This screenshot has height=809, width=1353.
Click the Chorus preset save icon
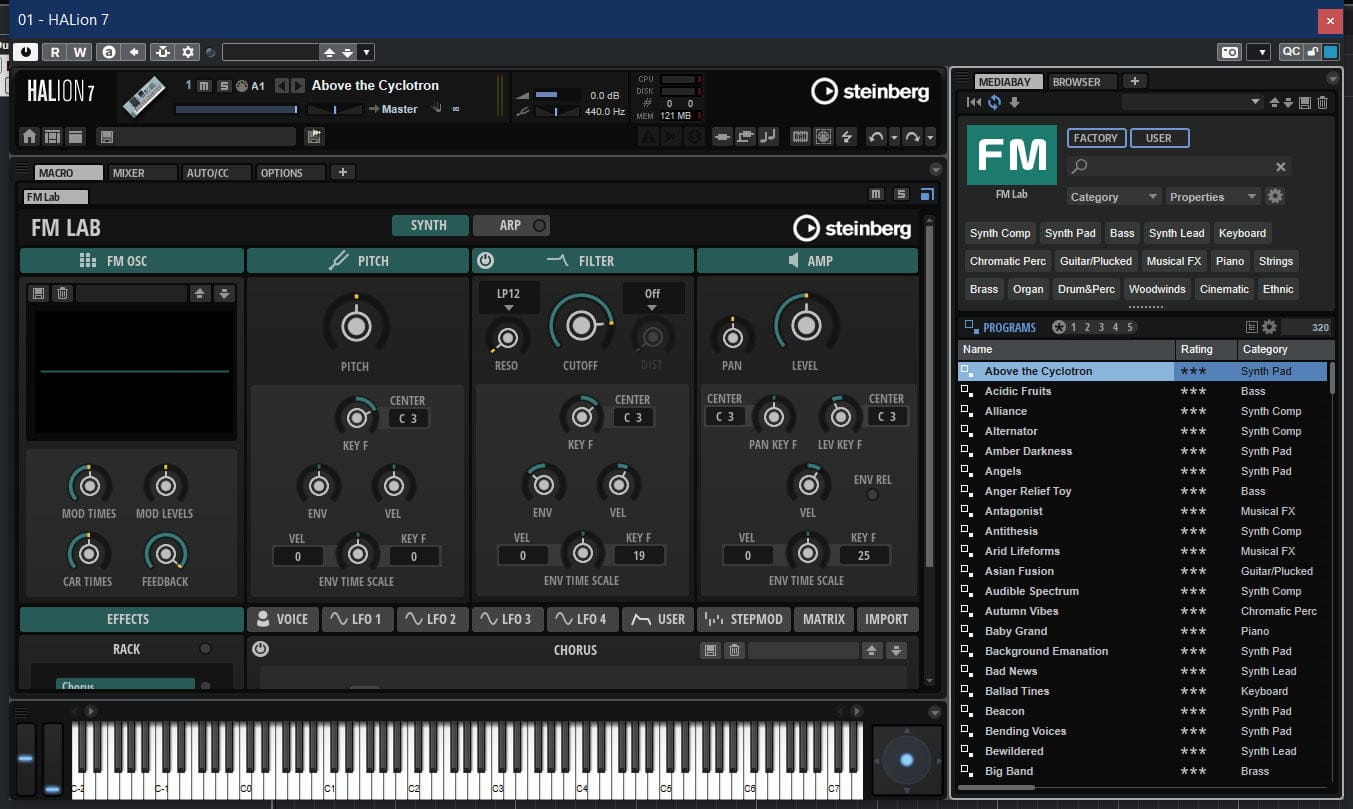click(710, 650)
